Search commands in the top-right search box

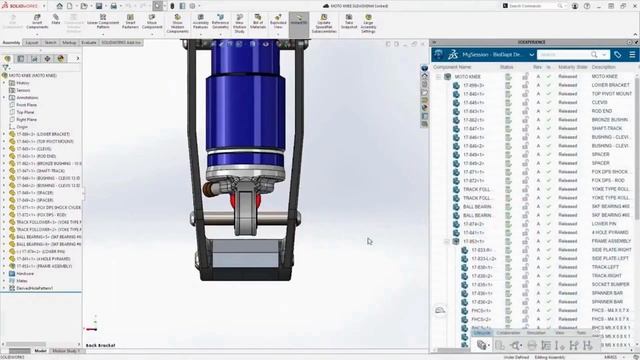click(533, 6)
